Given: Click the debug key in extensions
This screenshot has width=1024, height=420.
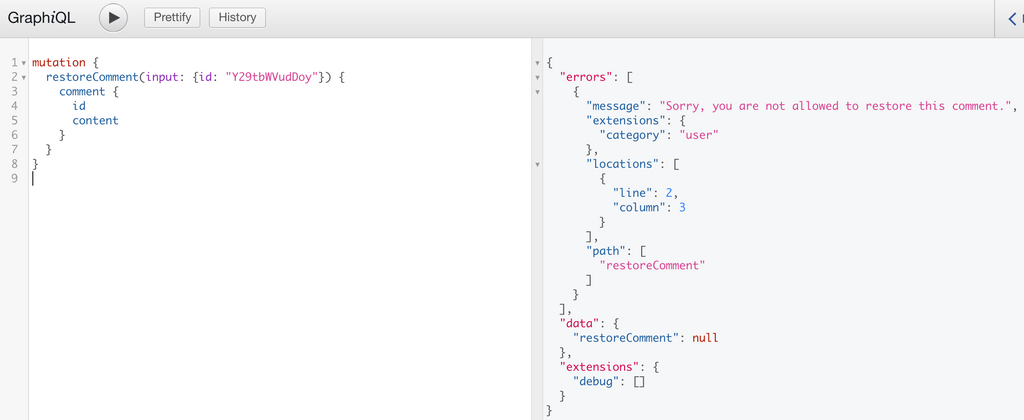Looking at the screenshot, I should point(595,381).
